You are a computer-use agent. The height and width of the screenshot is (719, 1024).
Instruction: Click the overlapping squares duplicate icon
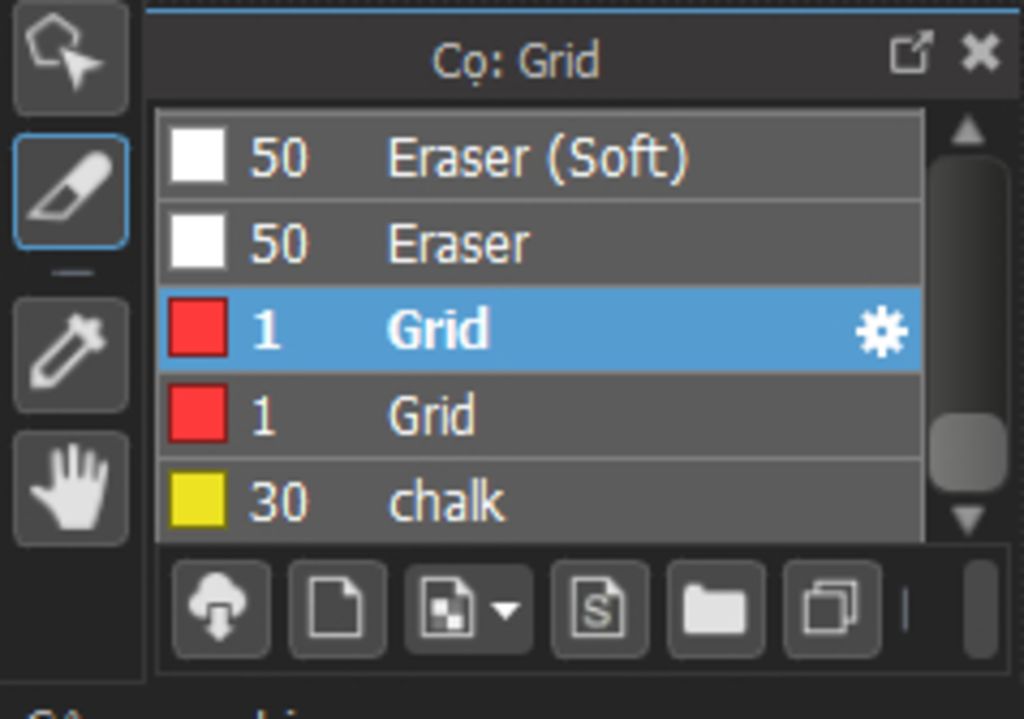tap(831, 609)
